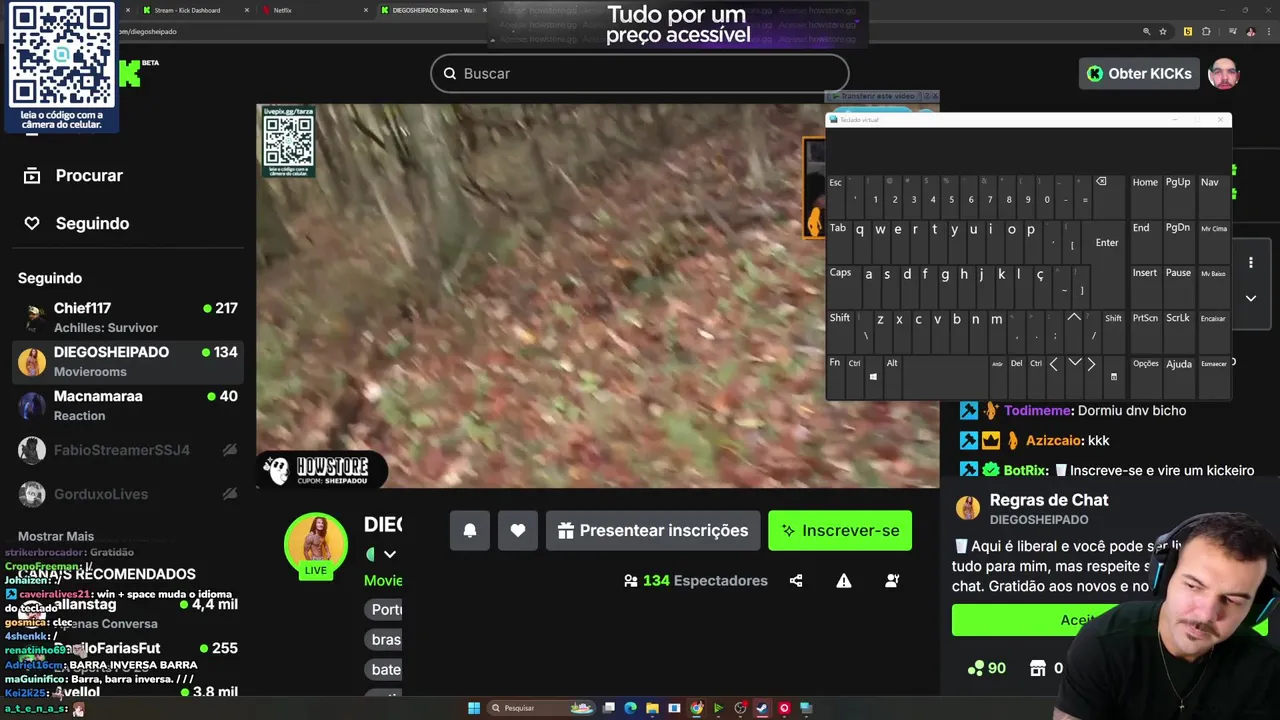Viewport: 1280px width, 720px height.
Task: Expand the dropdown chevron below channel name
Action: point(390,554)
